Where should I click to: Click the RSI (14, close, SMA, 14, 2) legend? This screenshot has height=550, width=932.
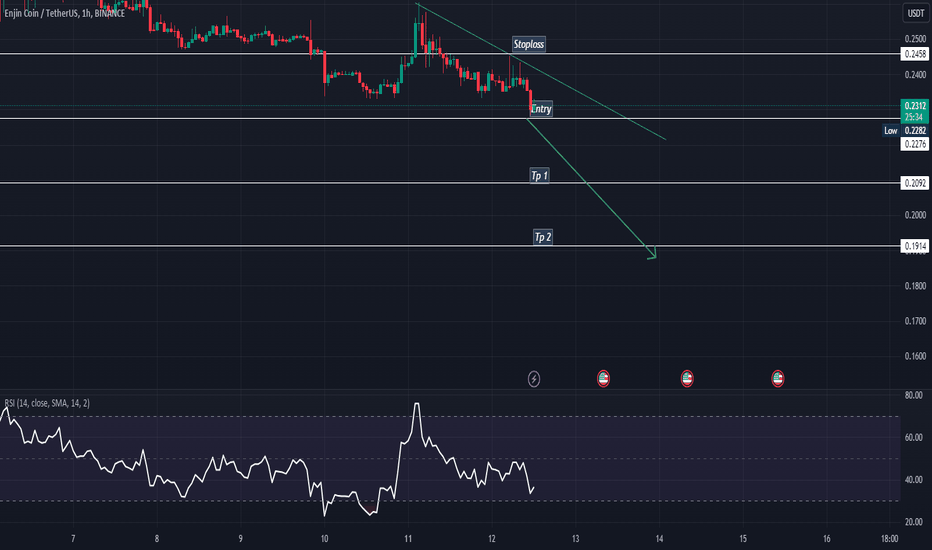[x=47, y=403]
